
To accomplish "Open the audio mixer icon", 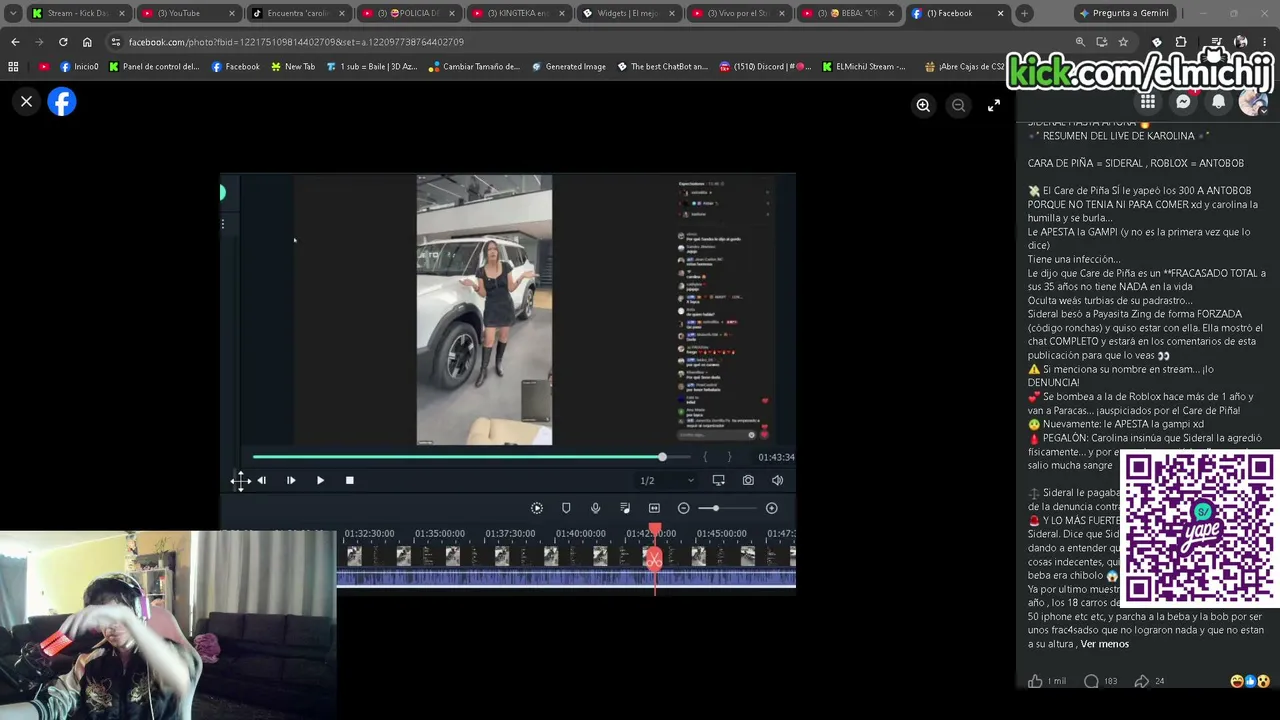I will (625, 509).
